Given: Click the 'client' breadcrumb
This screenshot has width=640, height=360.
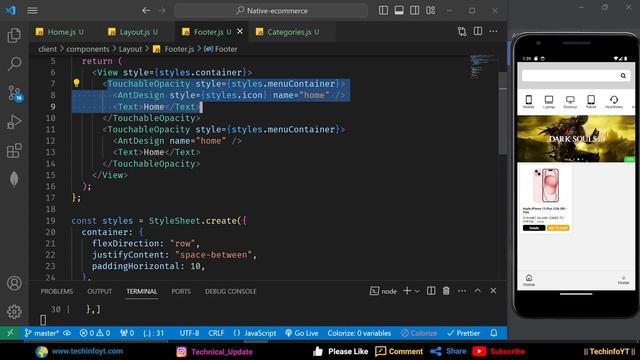Looking at the screenshot, I should (47, 49).
